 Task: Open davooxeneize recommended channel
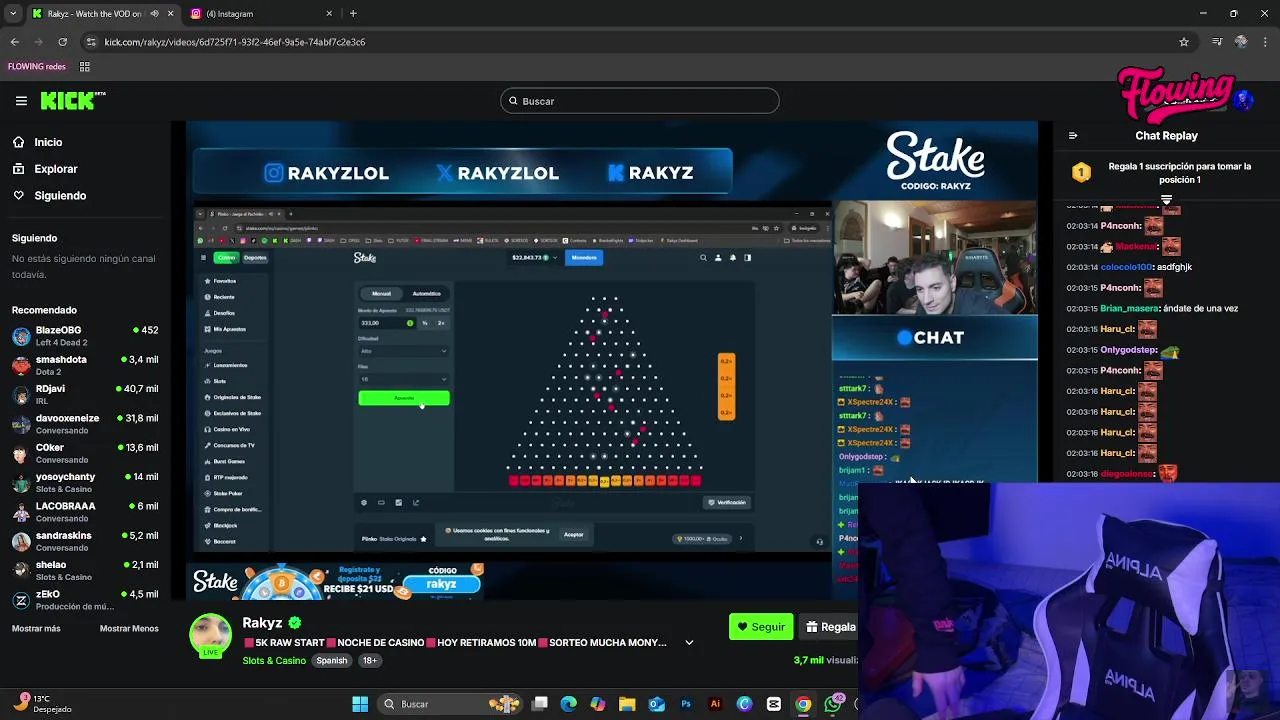coord(85,423)
